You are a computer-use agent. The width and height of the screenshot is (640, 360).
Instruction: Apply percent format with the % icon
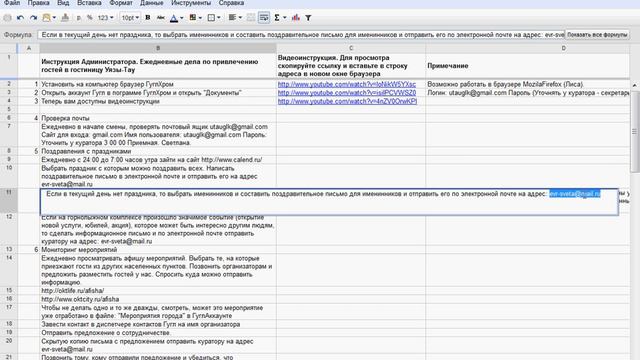[x=89, y=18]
